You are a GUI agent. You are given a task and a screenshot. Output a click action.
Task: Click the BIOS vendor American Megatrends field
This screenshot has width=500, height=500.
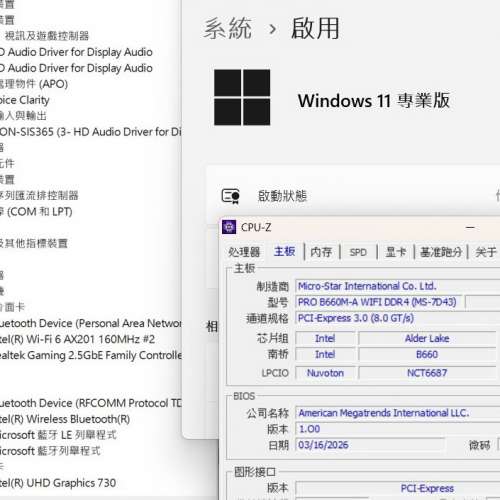397,413
